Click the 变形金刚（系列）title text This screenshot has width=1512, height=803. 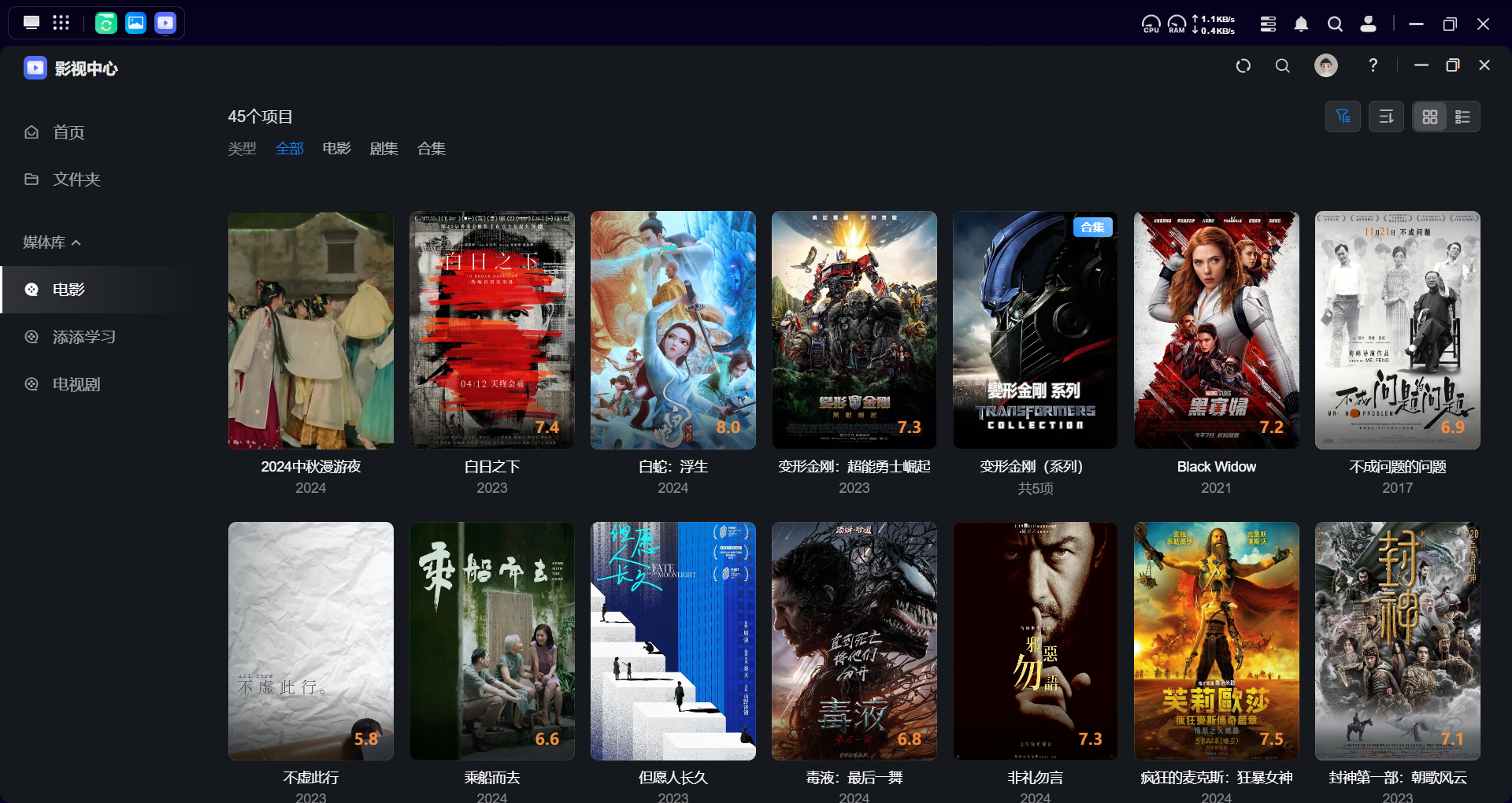click(x=1036, y=467)
